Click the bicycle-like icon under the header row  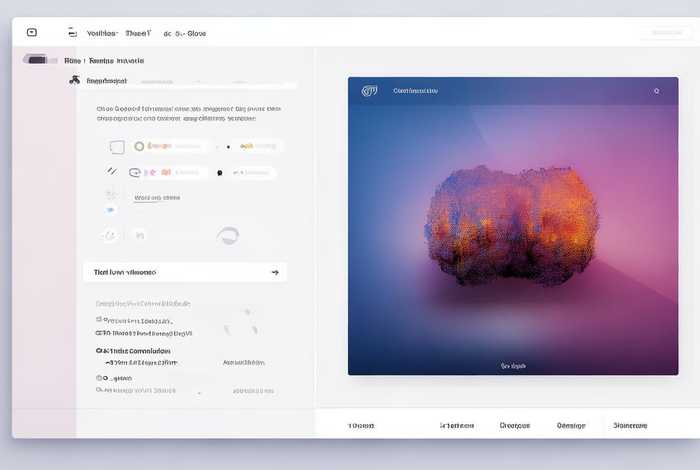pos(74,80)
